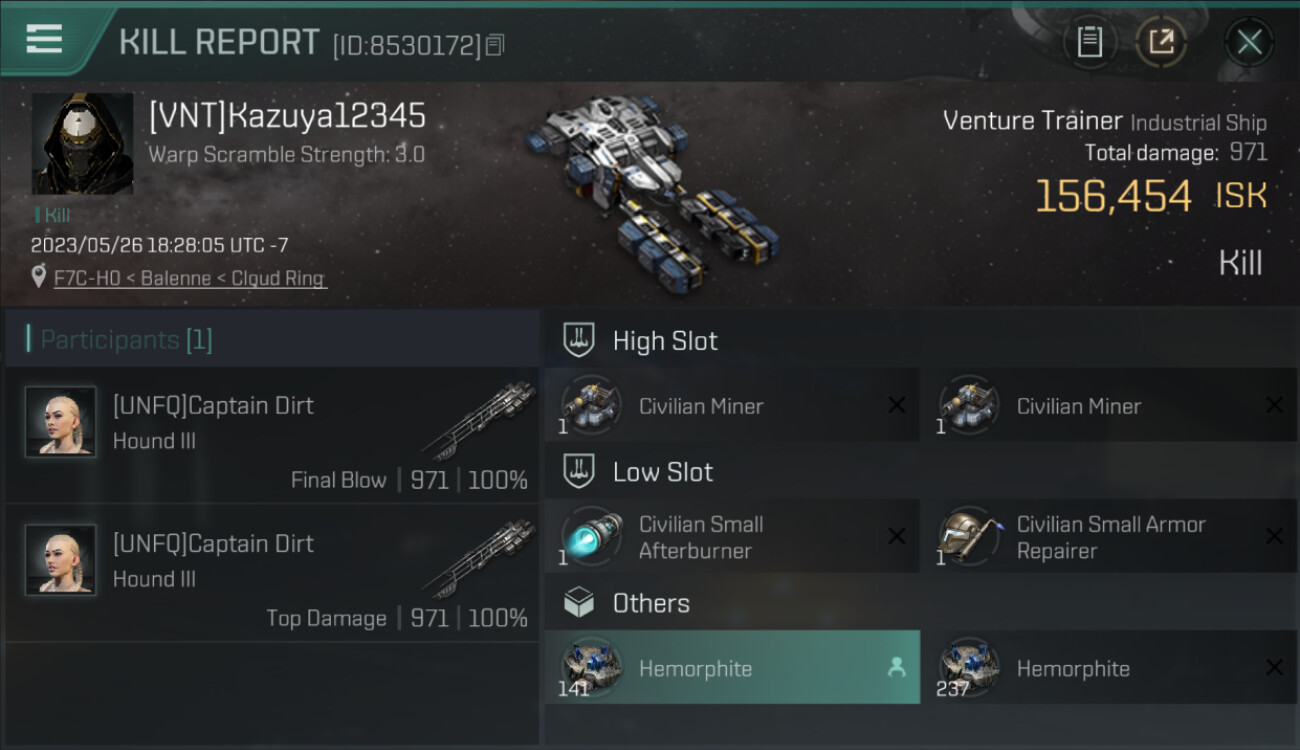Open the hamburger menu
1300x750 pixels.
(x=44, y=40)
